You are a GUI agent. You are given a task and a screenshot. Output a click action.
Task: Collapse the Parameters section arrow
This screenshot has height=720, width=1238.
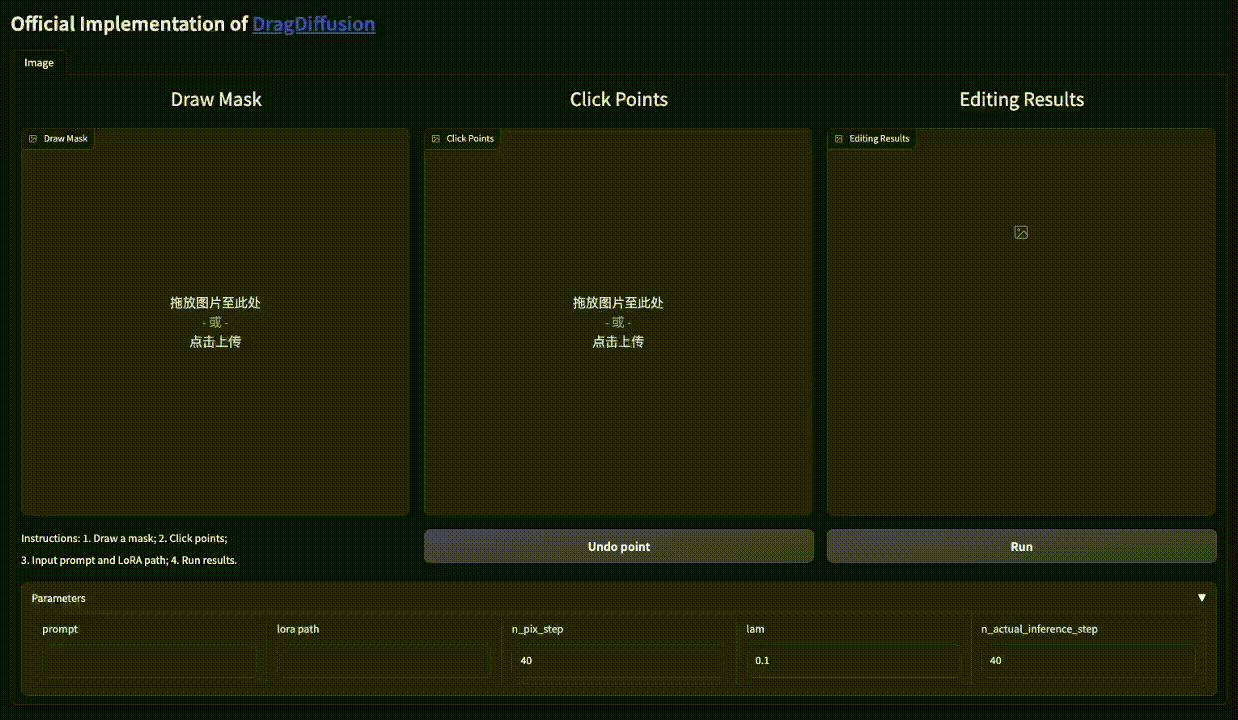1202,598
